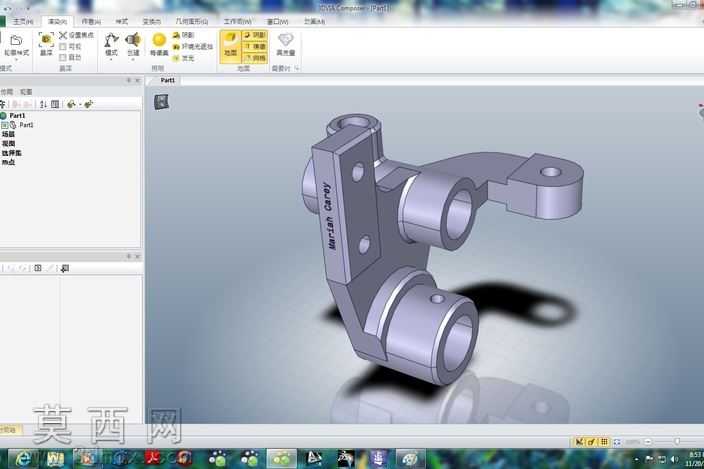Click grid icon in status bar
The image size is (704, 469).
point(604,442)
